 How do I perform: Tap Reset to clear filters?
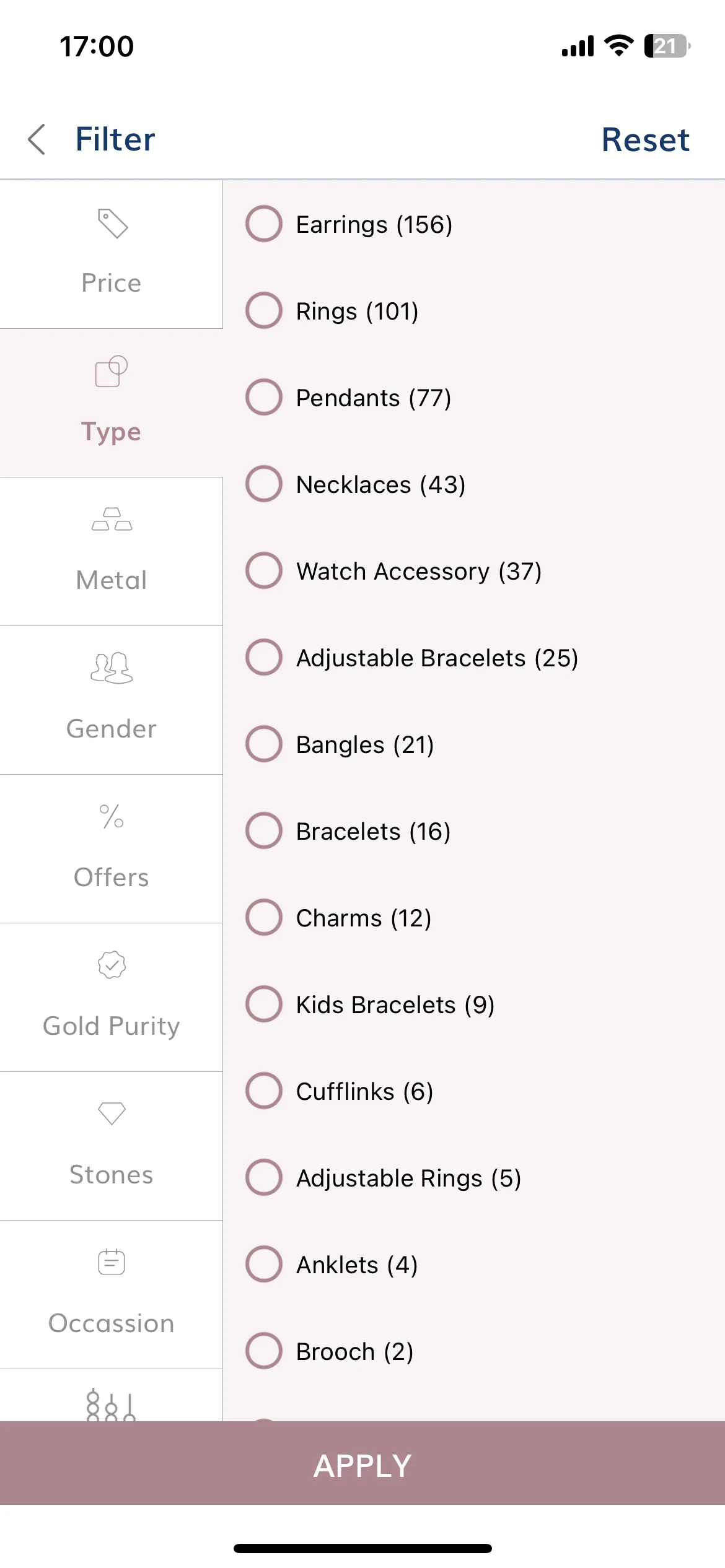click(x=645, y=139)
